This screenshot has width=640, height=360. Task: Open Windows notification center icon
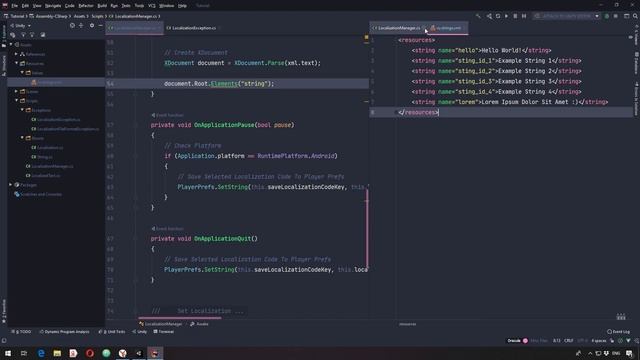coord(630,353)
